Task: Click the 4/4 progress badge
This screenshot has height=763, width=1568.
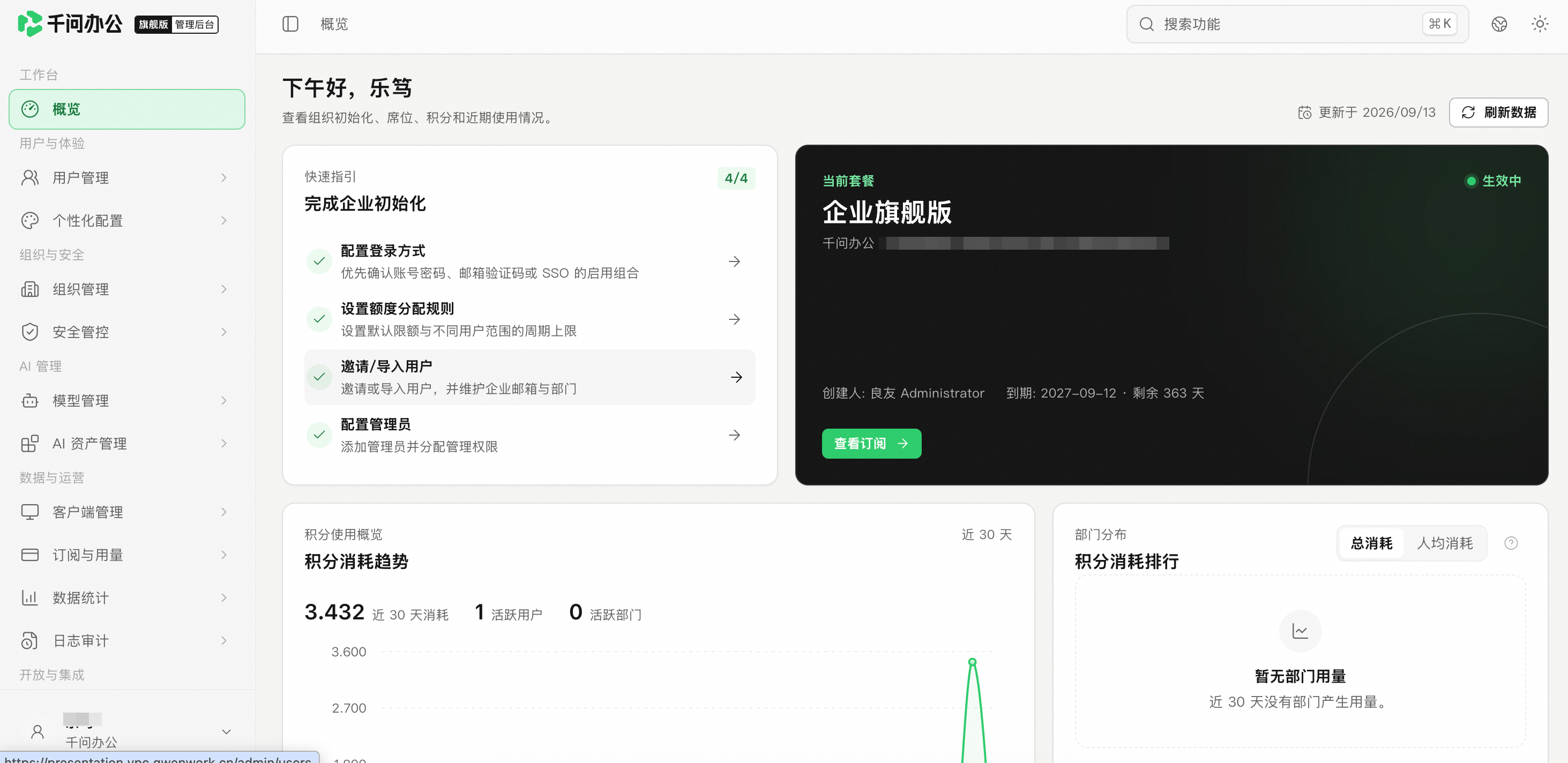Action: 736,178
